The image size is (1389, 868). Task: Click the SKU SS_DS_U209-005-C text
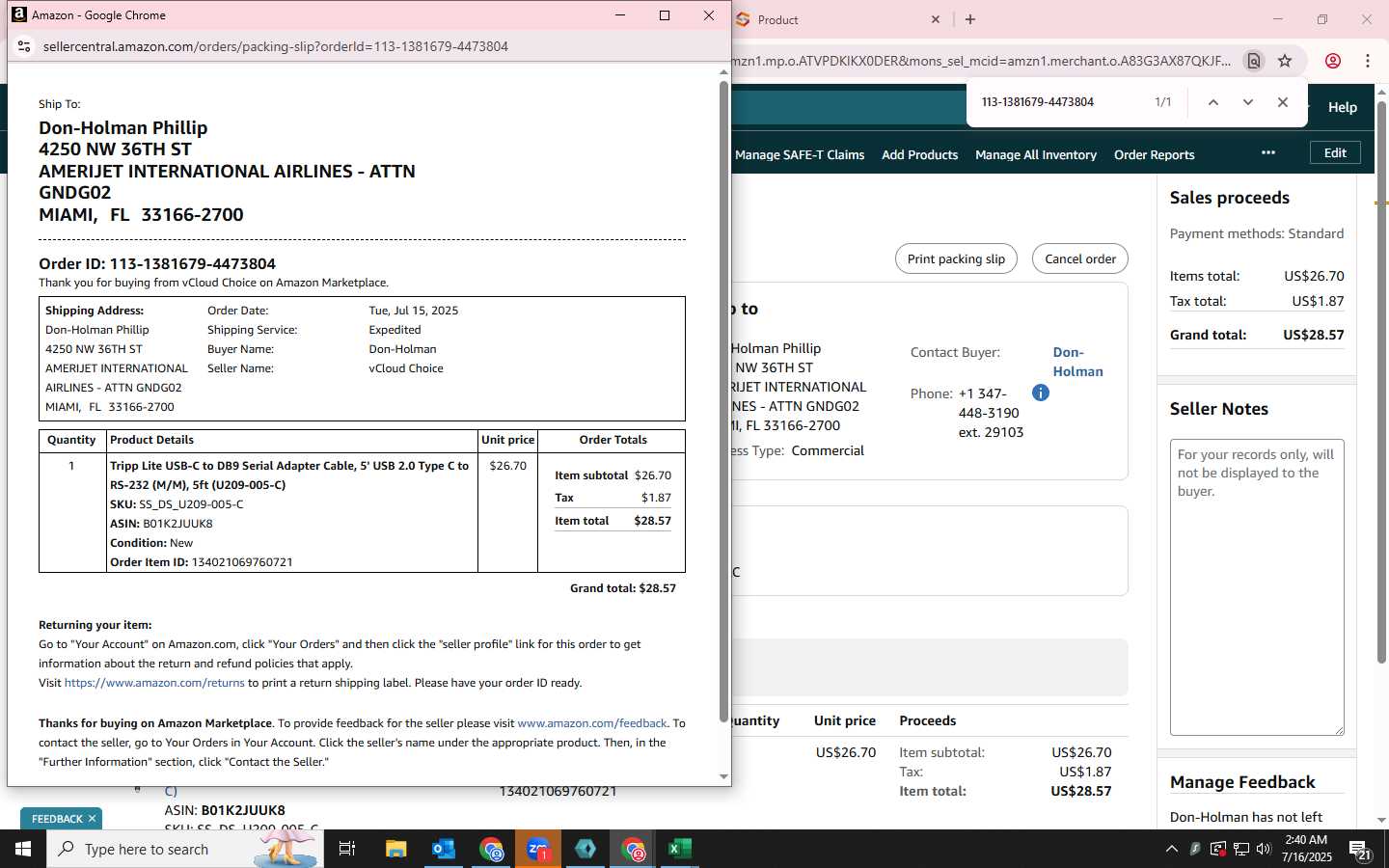pyautogui.click(x=177, y=504)
